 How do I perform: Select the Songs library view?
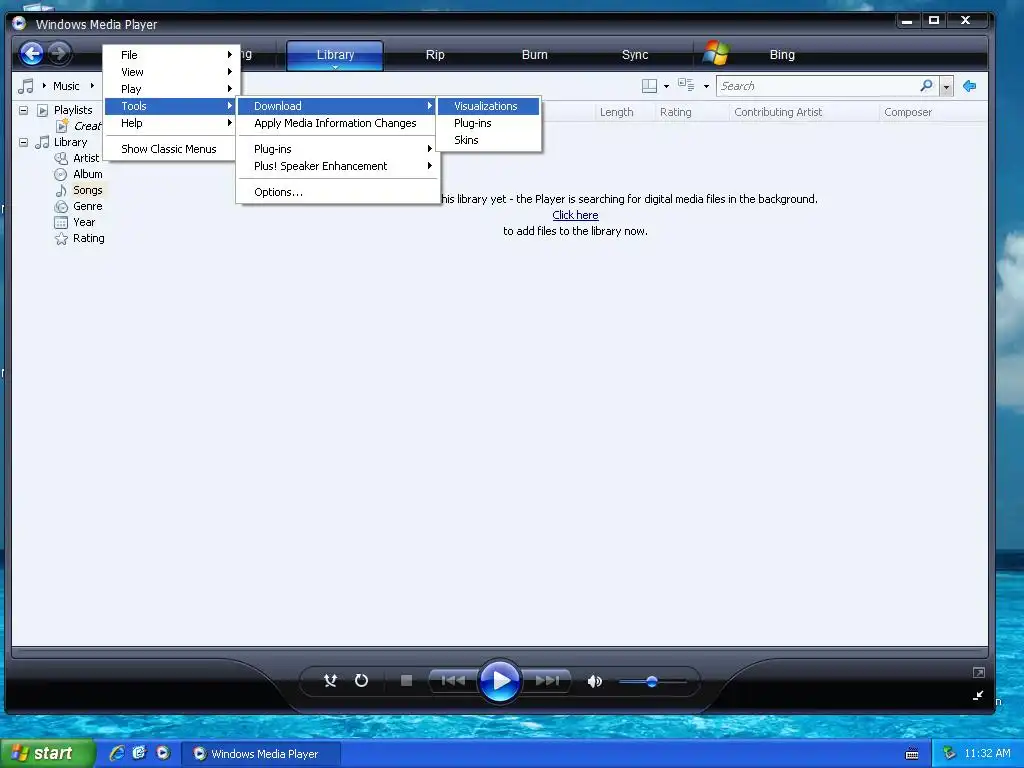[x=88, y=190]
